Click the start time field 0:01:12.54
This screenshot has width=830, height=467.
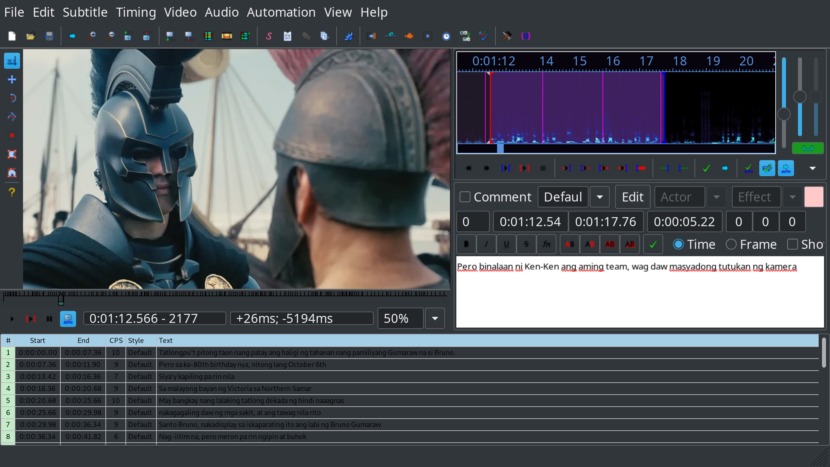point(530,222)
